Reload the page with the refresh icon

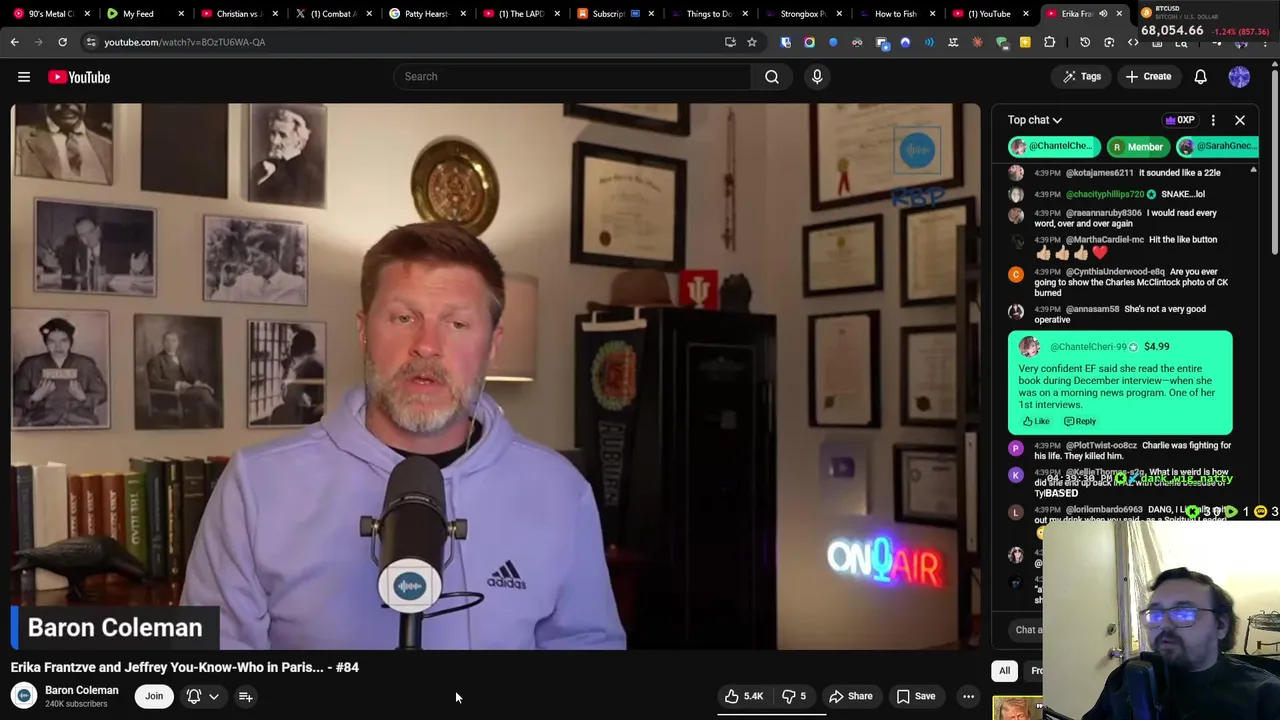point(62,42)
